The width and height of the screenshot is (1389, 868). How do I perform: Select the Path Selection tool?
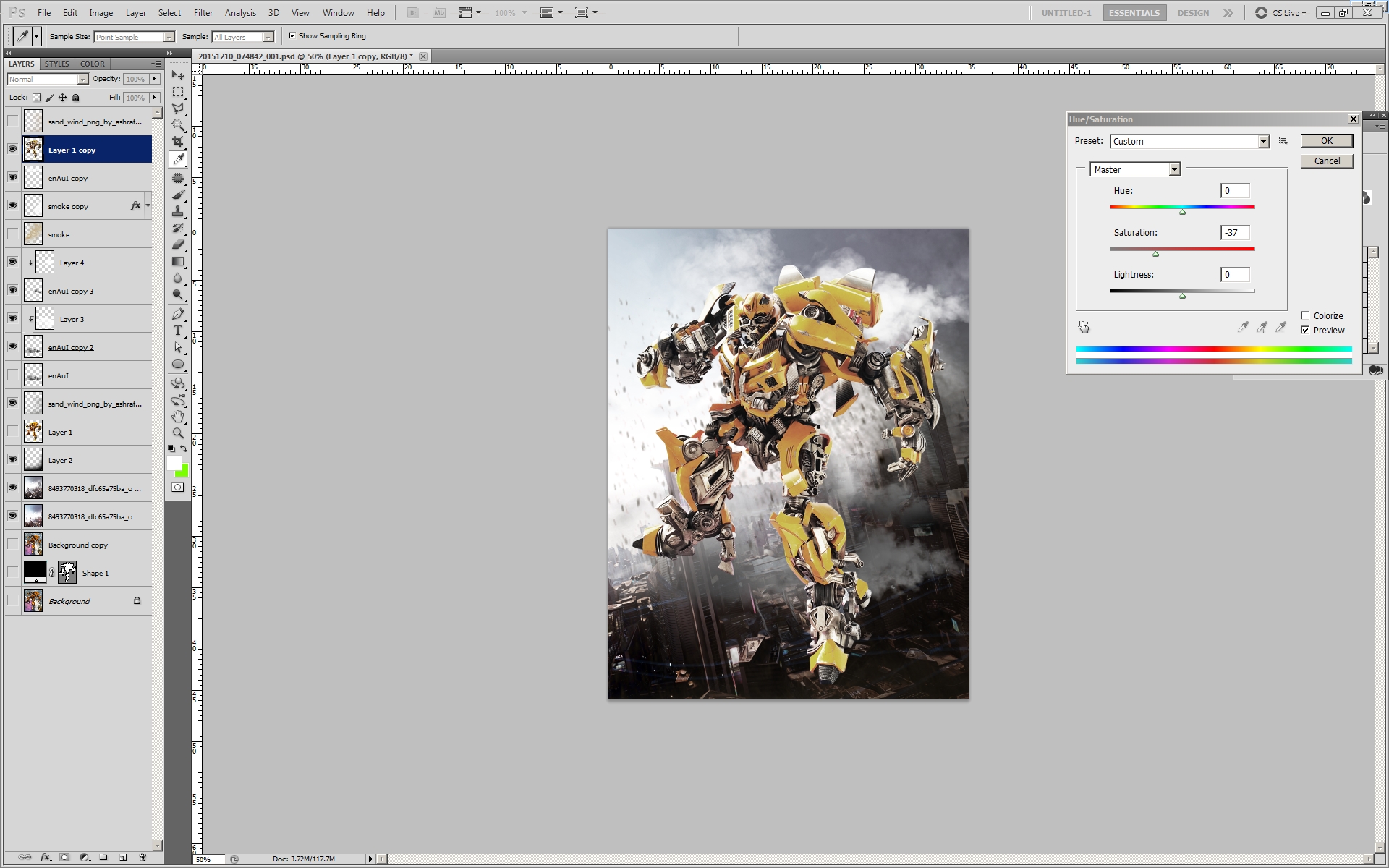[178, 347]
